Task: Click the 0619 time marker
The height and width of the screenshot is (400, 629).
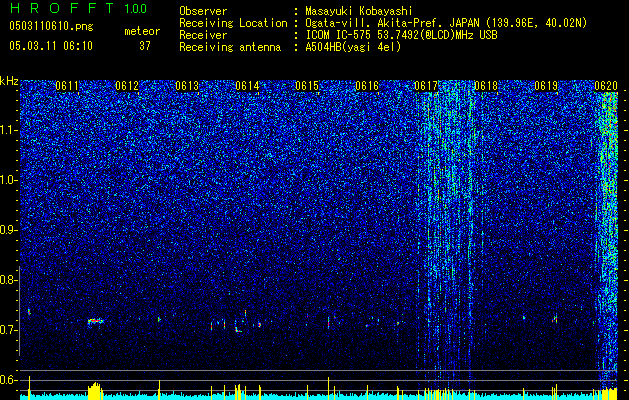Action: 546,86
